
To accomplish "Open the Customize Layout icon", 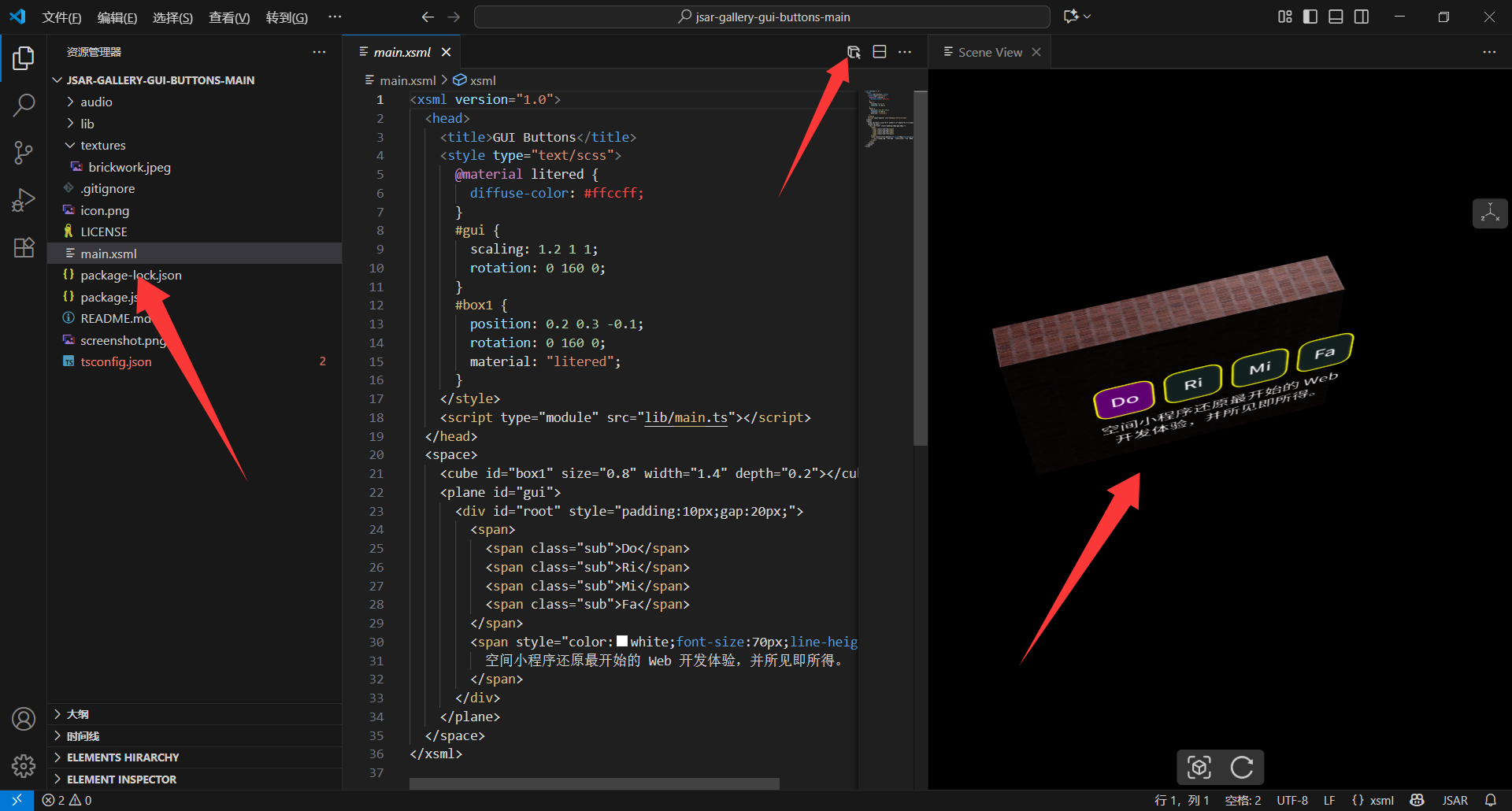I will click(x=1285, y=17).
